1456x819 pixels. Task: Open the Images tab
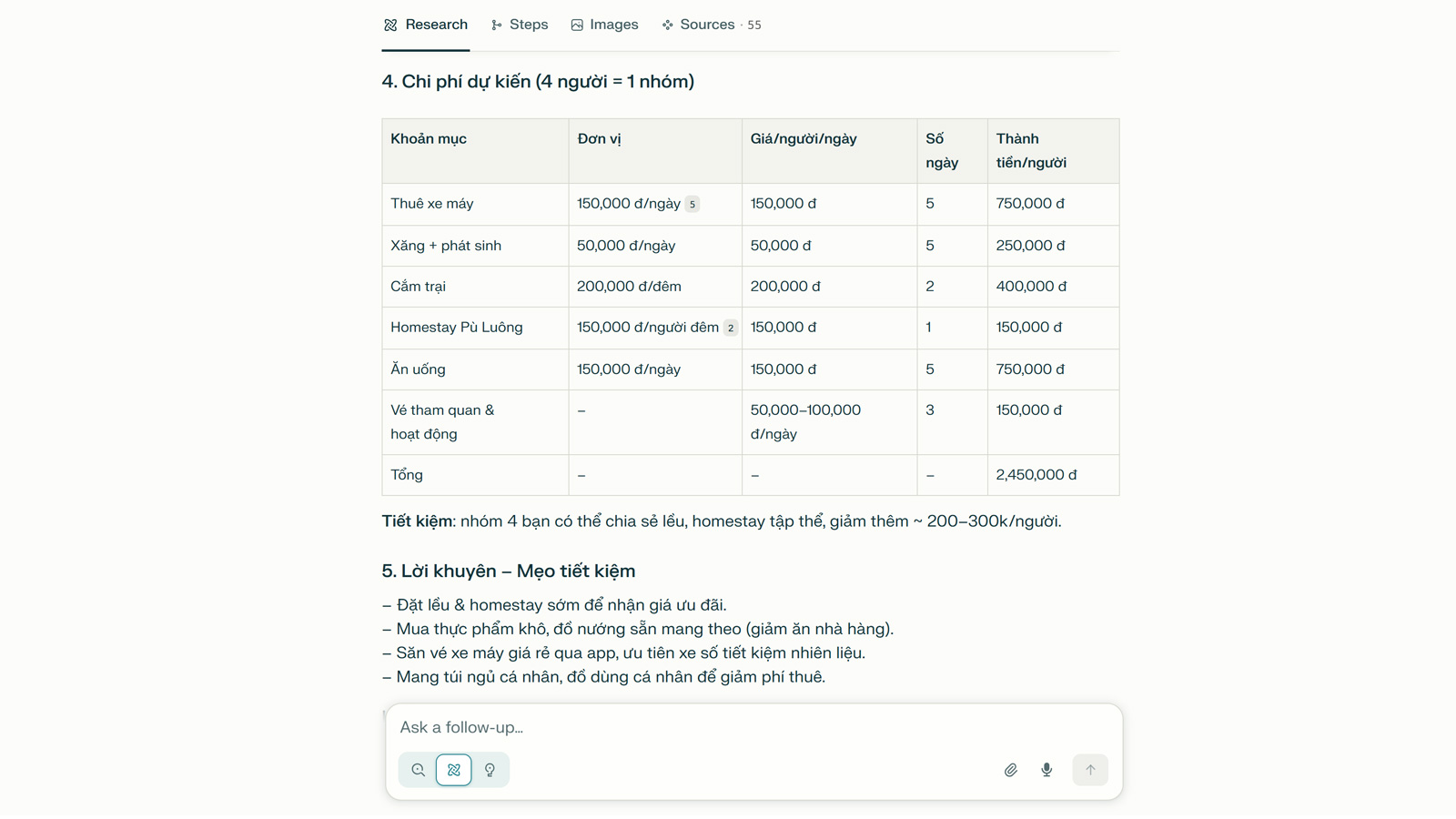[x=604, y=25]
